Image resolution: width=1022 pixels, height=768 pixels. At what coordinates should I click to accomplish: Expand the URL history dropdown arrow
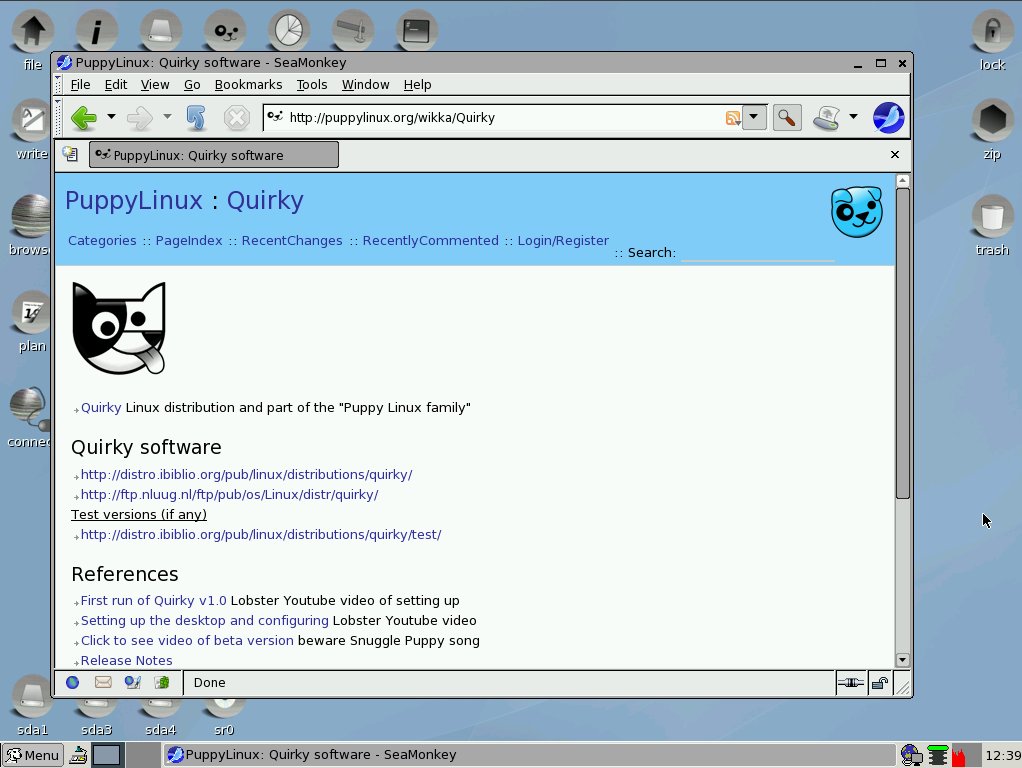click(x=754, y=117)
